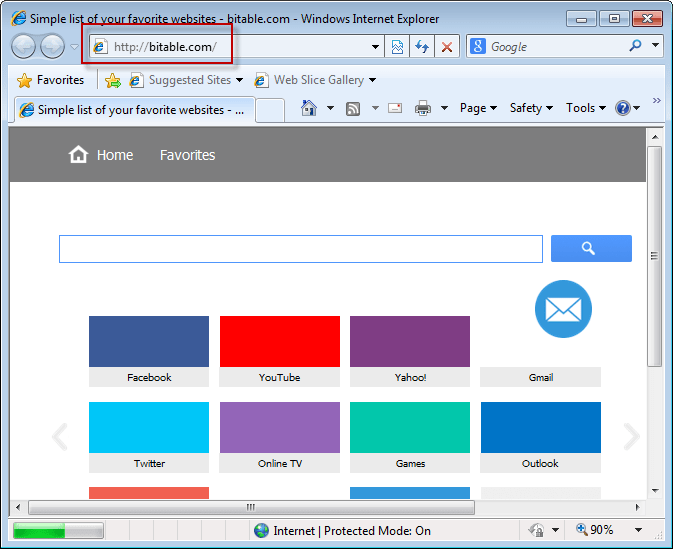The height and width of the screenshot is (549, 673).
Task: Click the Gmail envelope circle icon
Action: coord(563,309)
